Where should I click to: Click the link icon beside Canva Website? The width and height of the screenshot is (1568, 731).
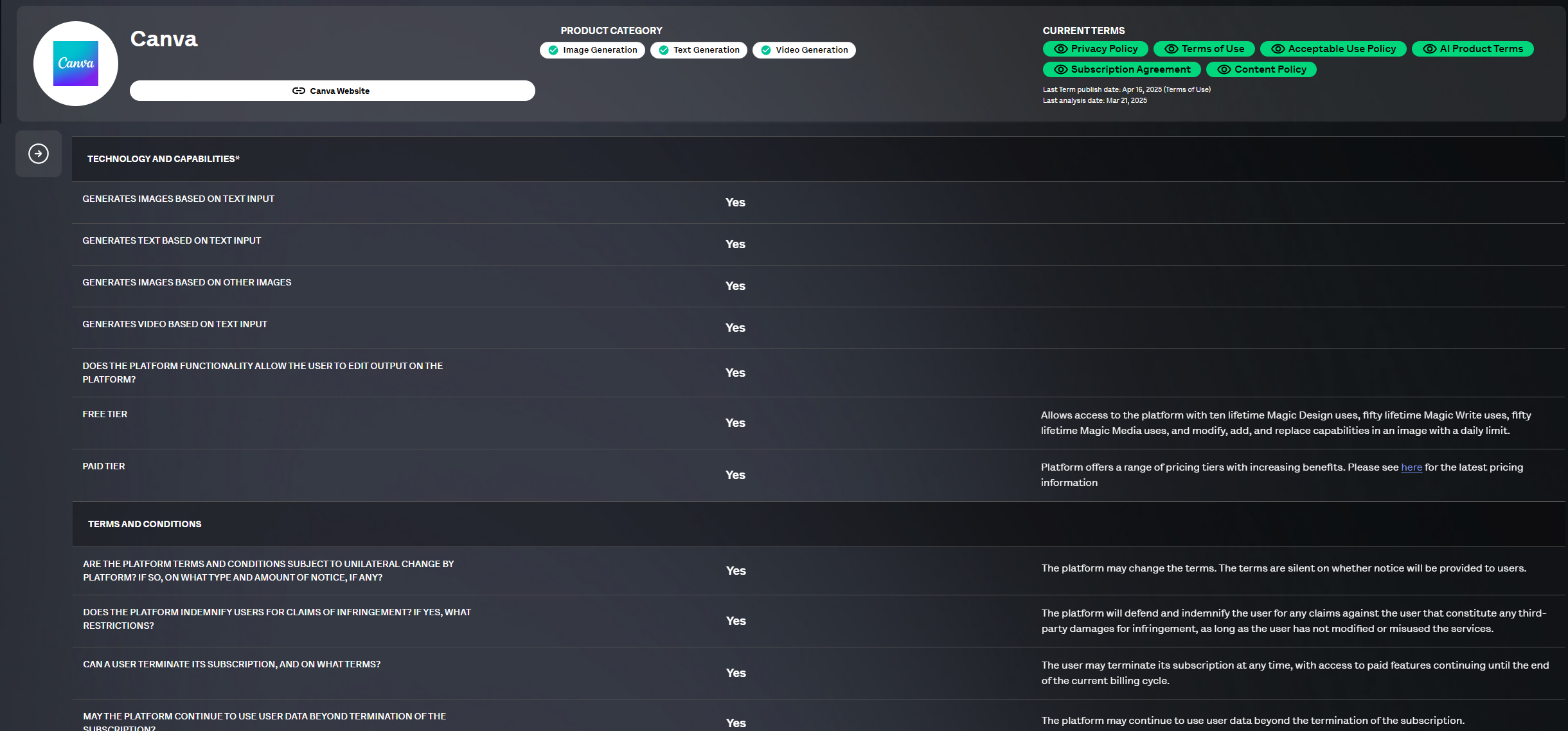(298, 91)
